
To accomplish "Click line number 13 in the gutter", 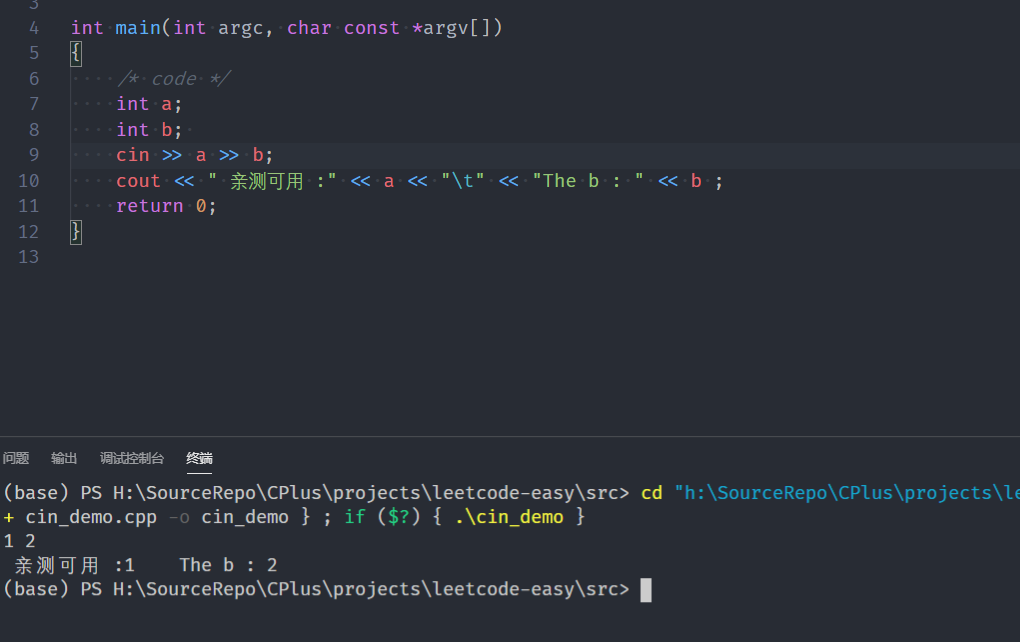I will [x=29, y=257].
